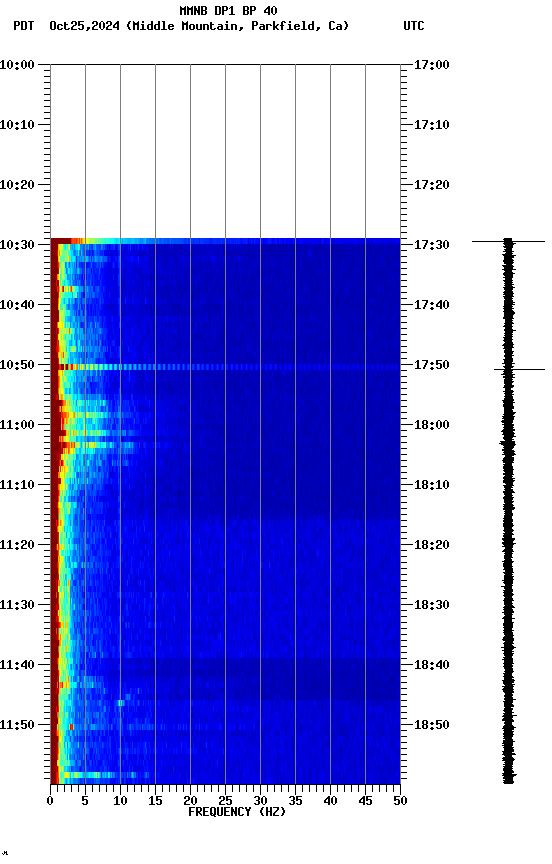Click the '10' frequency axis tick label
This screenshot has width=552, height=864.
click(x=120, y=802)
